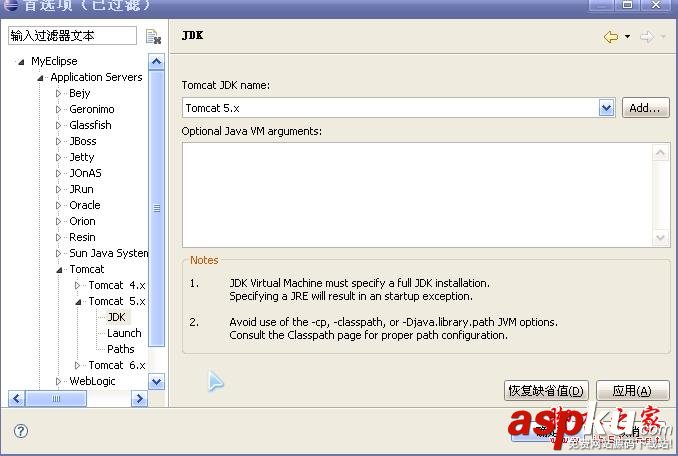Click the maximize window button
Viewport: 678px width, 456px height.
pyautogui.click(x=627, y=4)
